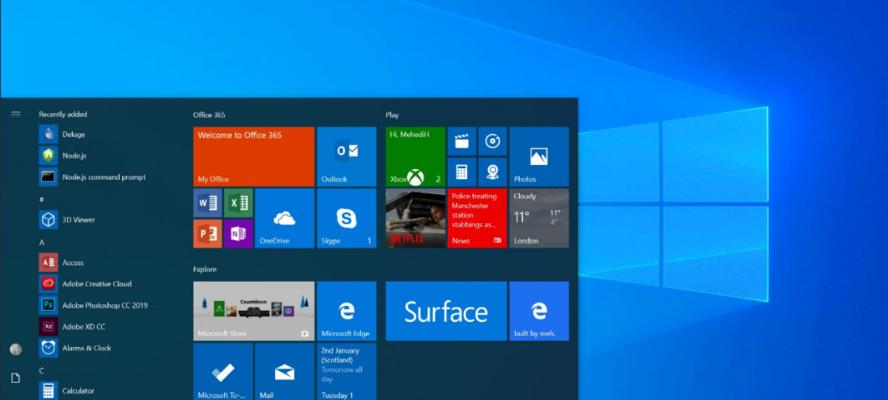Open the Edge tile labelled built by mehedi
Image resolution: width=888 pixels, height=400 pixels.
point(539,311)
